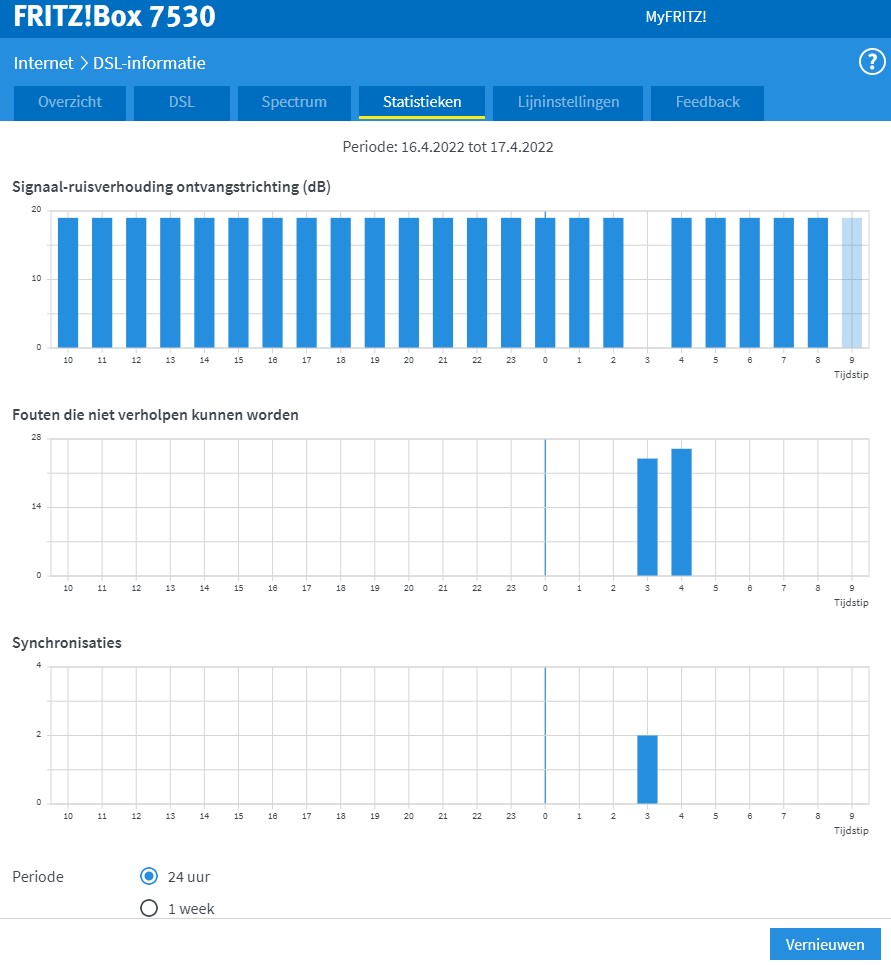Click the DSL-informatie breadcrumb text
891x965 pixels.
(149, 63)
